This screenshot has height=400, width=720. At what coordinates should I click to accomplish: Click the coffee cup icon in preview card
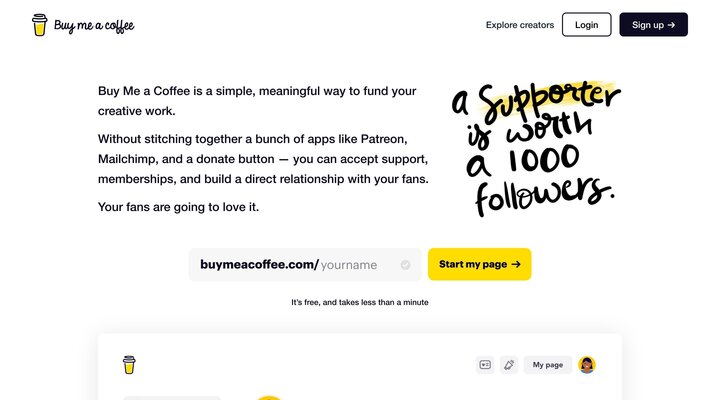tap(129, 365)
